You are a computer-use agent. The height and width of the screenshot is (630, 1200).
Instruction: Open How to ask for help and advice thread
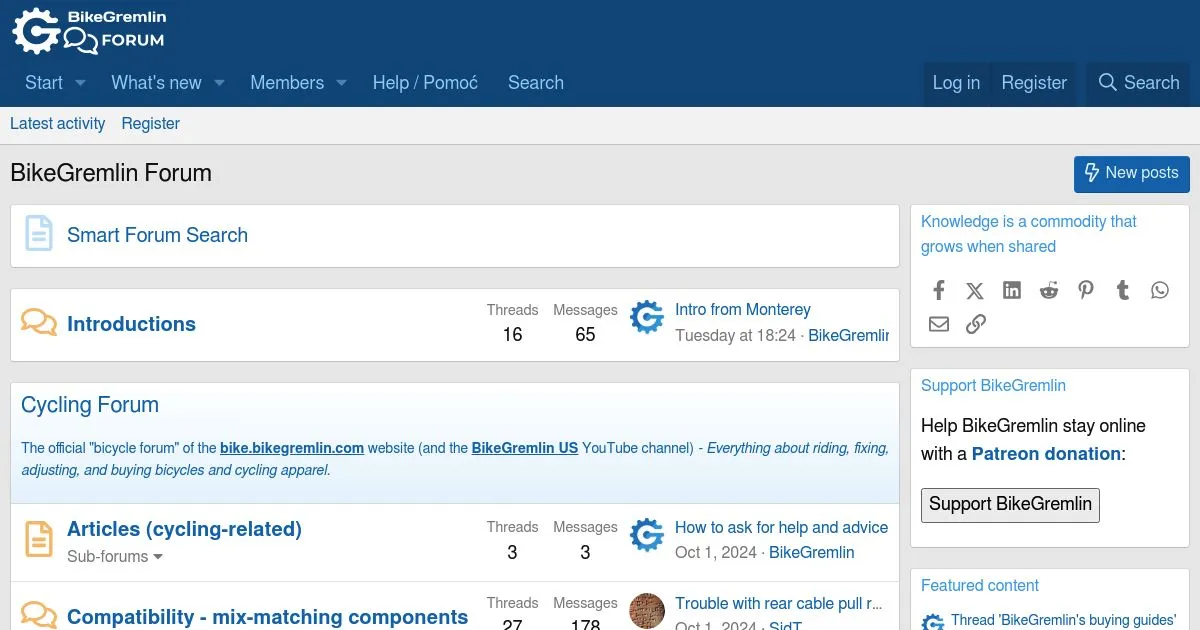(782, 527)
